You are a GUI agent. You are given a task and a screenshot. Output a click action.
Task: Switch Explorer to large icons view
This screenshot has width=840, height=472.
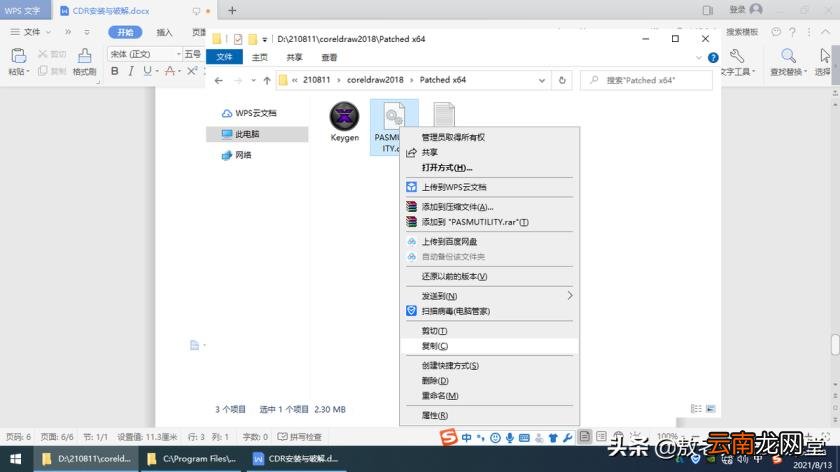click(x=710, y=409)
